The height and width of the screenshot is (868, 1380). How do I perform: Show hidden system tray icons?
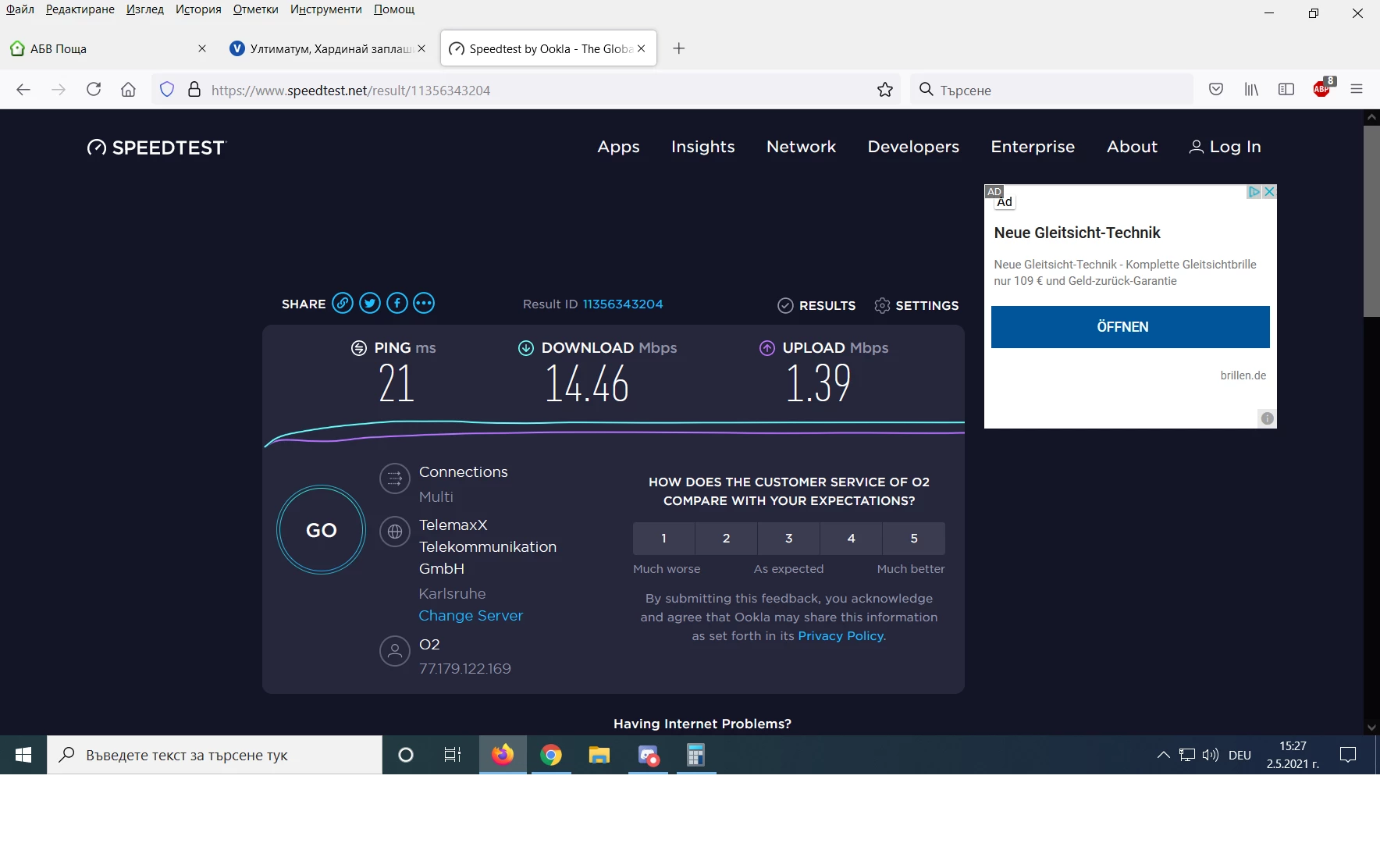click(1163, 755)
